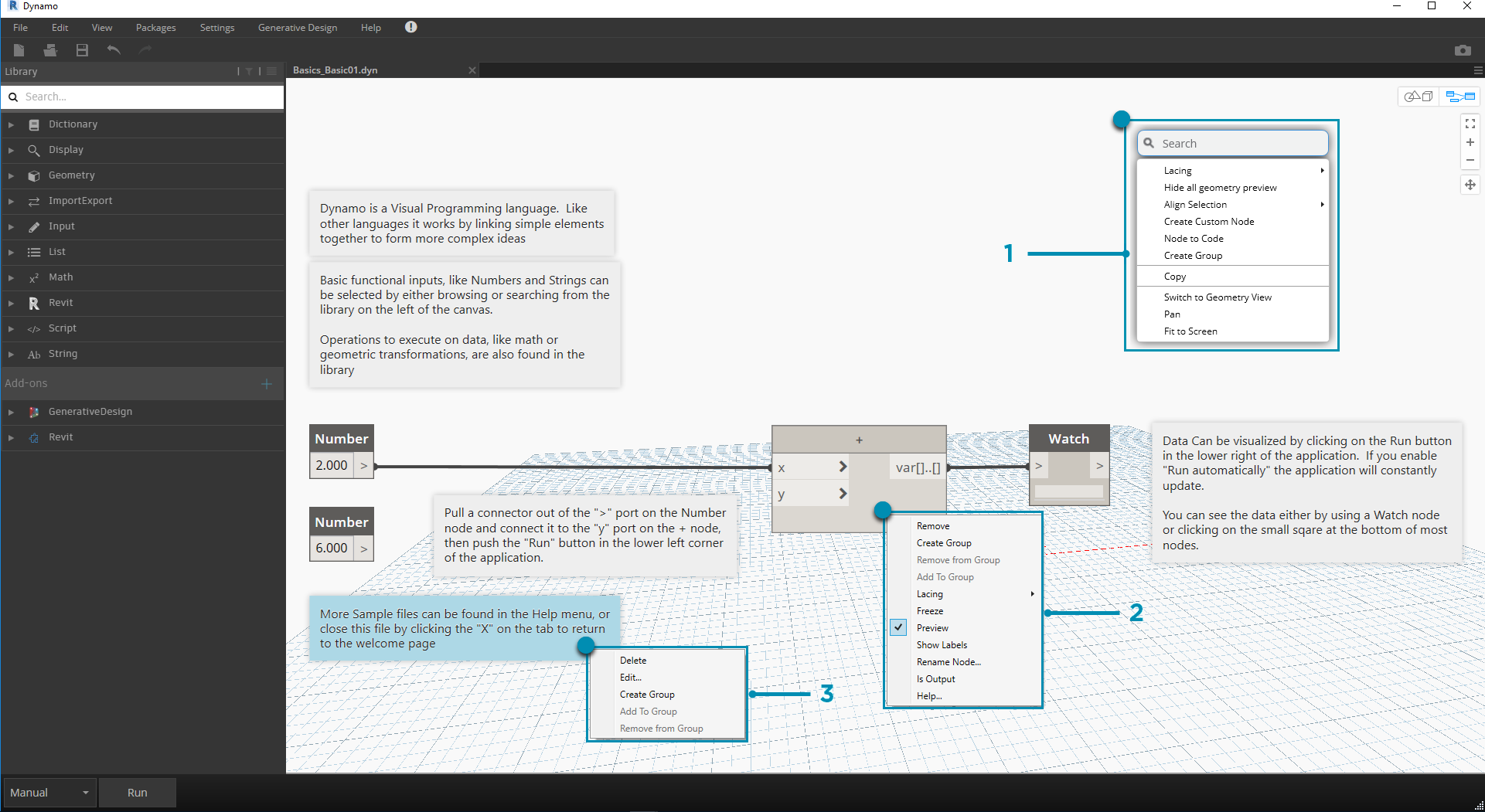Click the notification exclamation icon
This screenshot has width=1485, height=812.
tap(410, 27)
